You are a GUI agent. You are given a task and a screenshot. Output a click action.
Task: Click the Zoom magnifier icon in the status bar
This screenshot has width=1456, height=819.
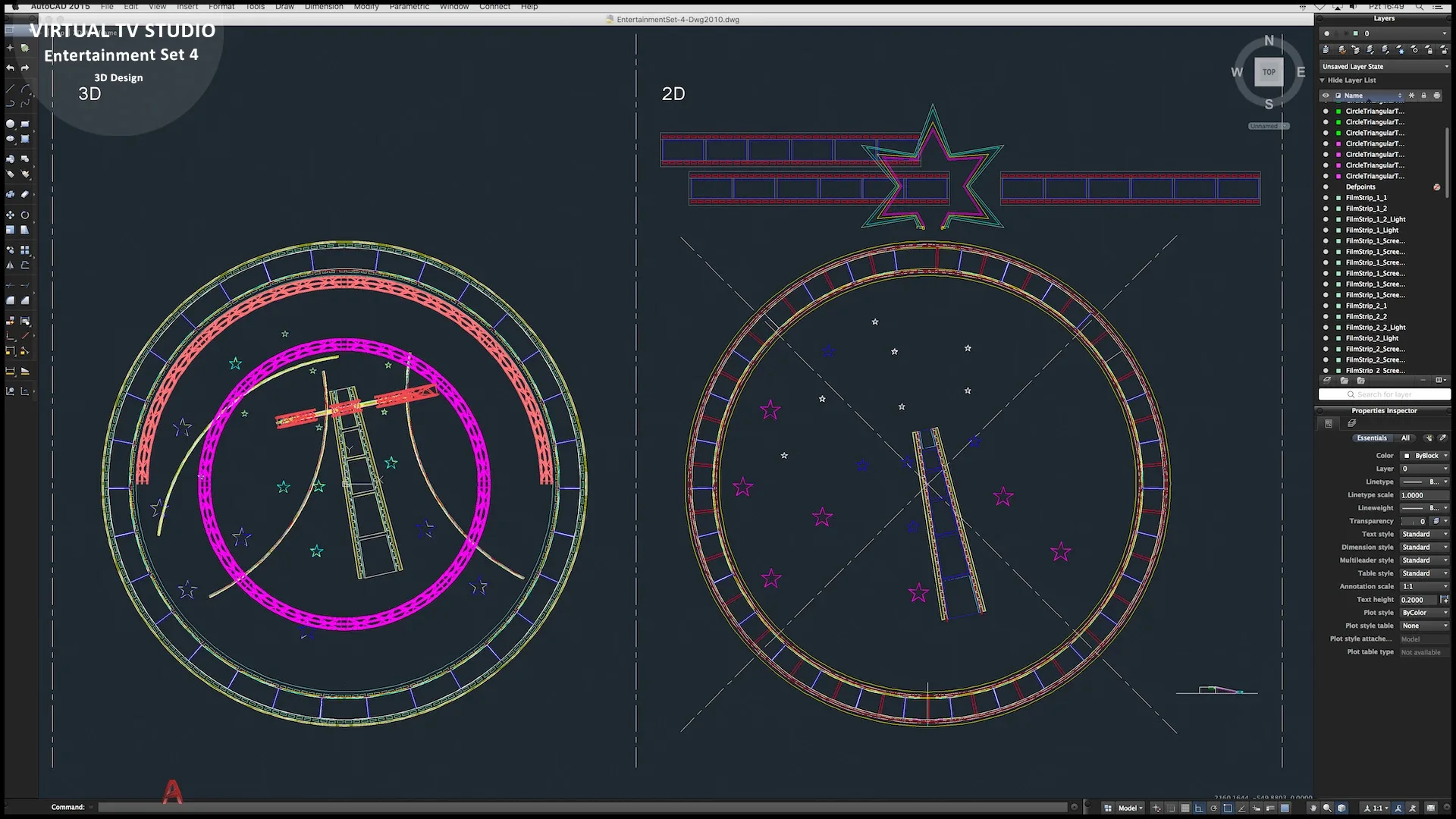[x=1328, y=808]
